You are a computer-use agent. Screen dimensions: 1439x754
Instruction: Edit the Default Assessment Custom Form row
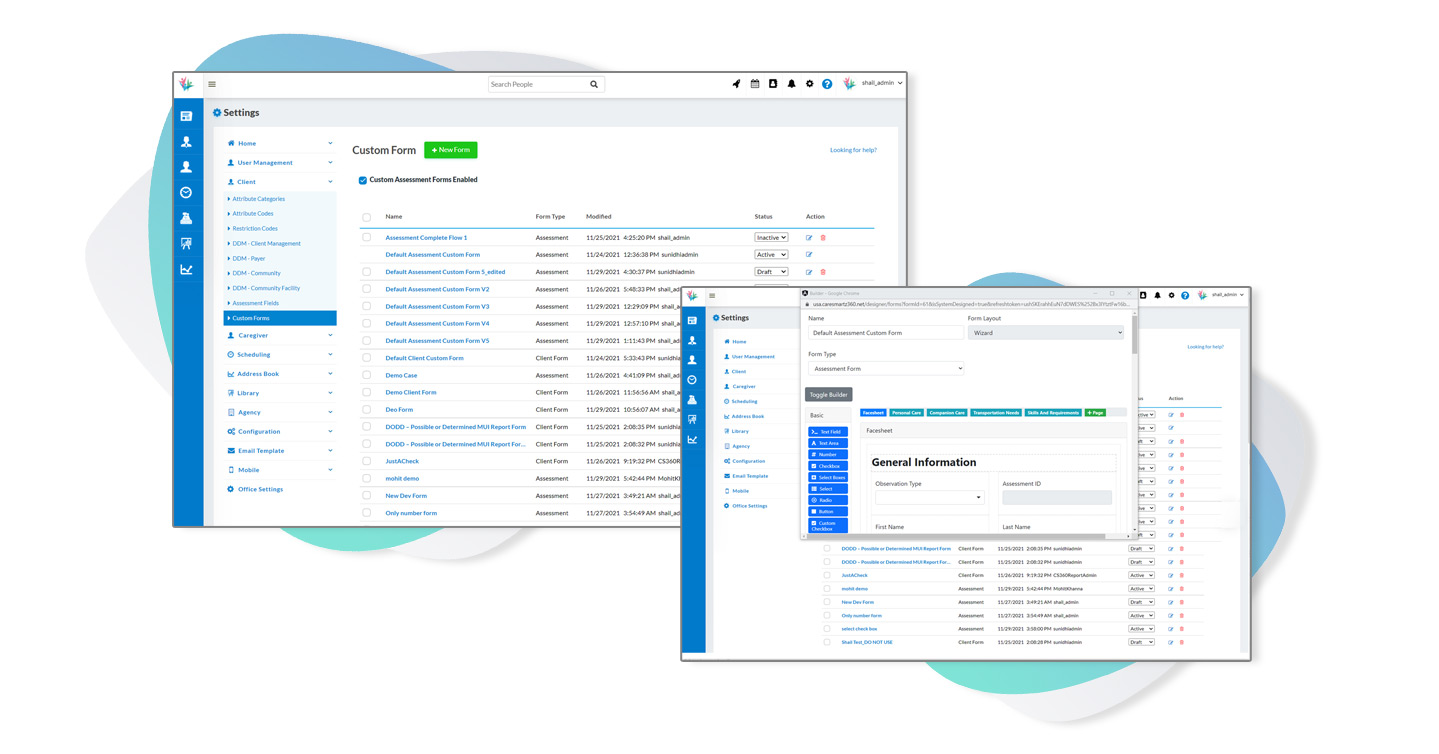pos(809,255)
